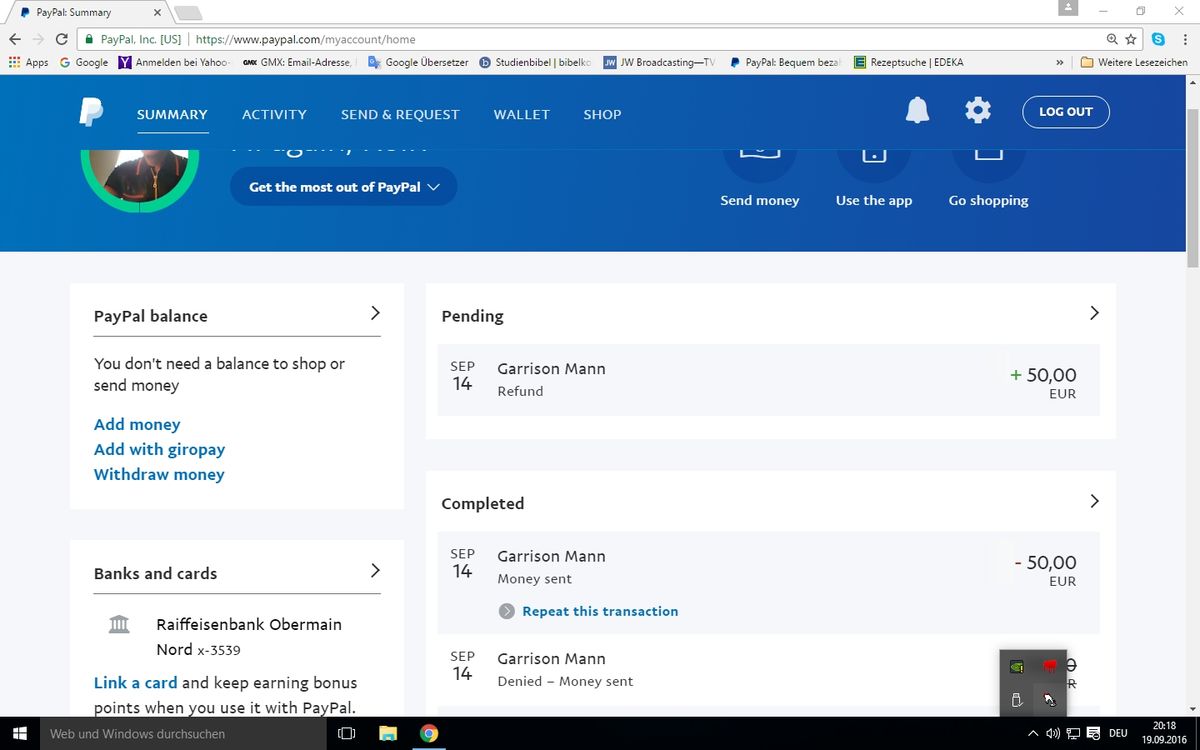Click the zoom magnifier in address bar
Screen dimensions: 1200x750
pyautogui.click(x=1112, y=39)
